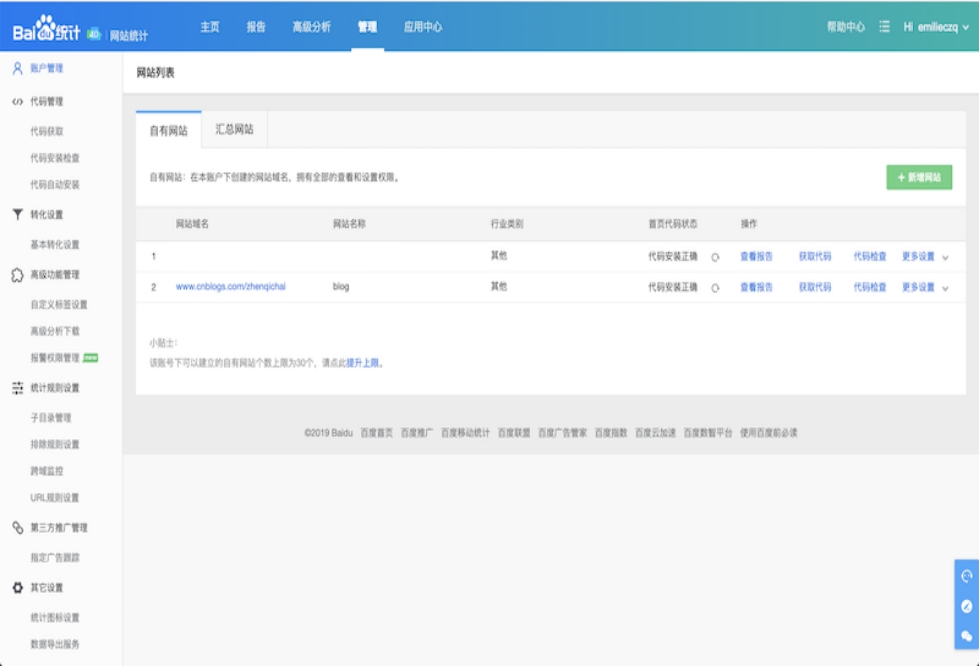Open 子目录管理 in the sidebar
980x666 pixels.
pyautogui.click(x=50, y=418)
